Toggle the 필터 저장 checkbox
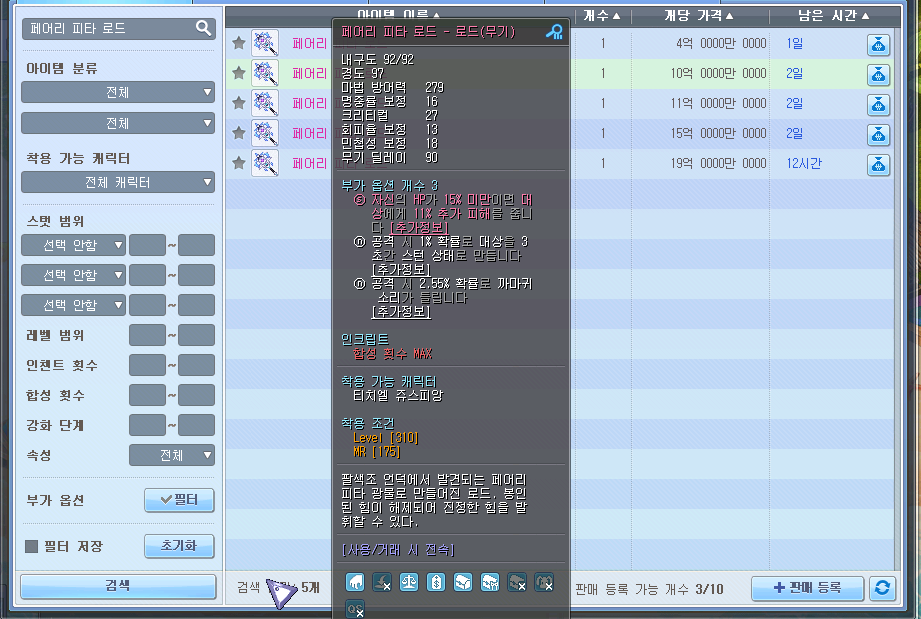This screenshot has width=921, height=619. tap(32, 547)
